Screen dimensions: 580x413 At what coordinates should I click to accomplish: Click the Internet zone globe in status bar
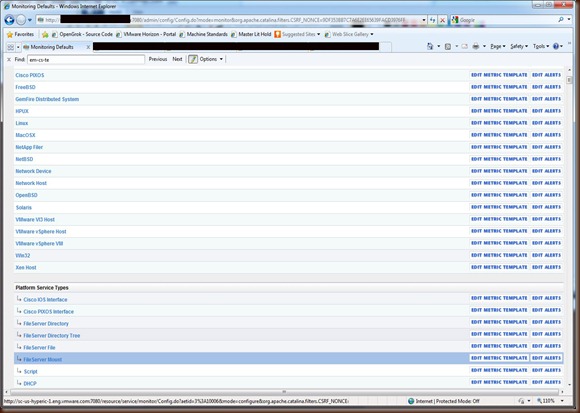pyautogui.click(x=411, y=401)
